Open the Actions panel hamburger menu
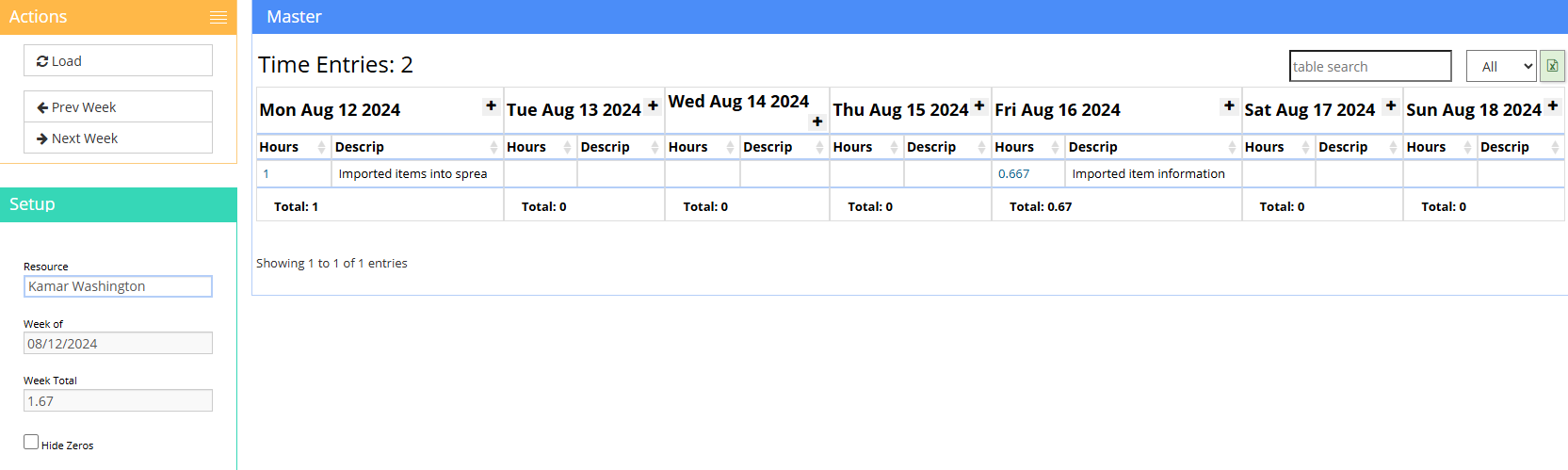This screenshot has height=470, width=1568. (x=218, y=17)
